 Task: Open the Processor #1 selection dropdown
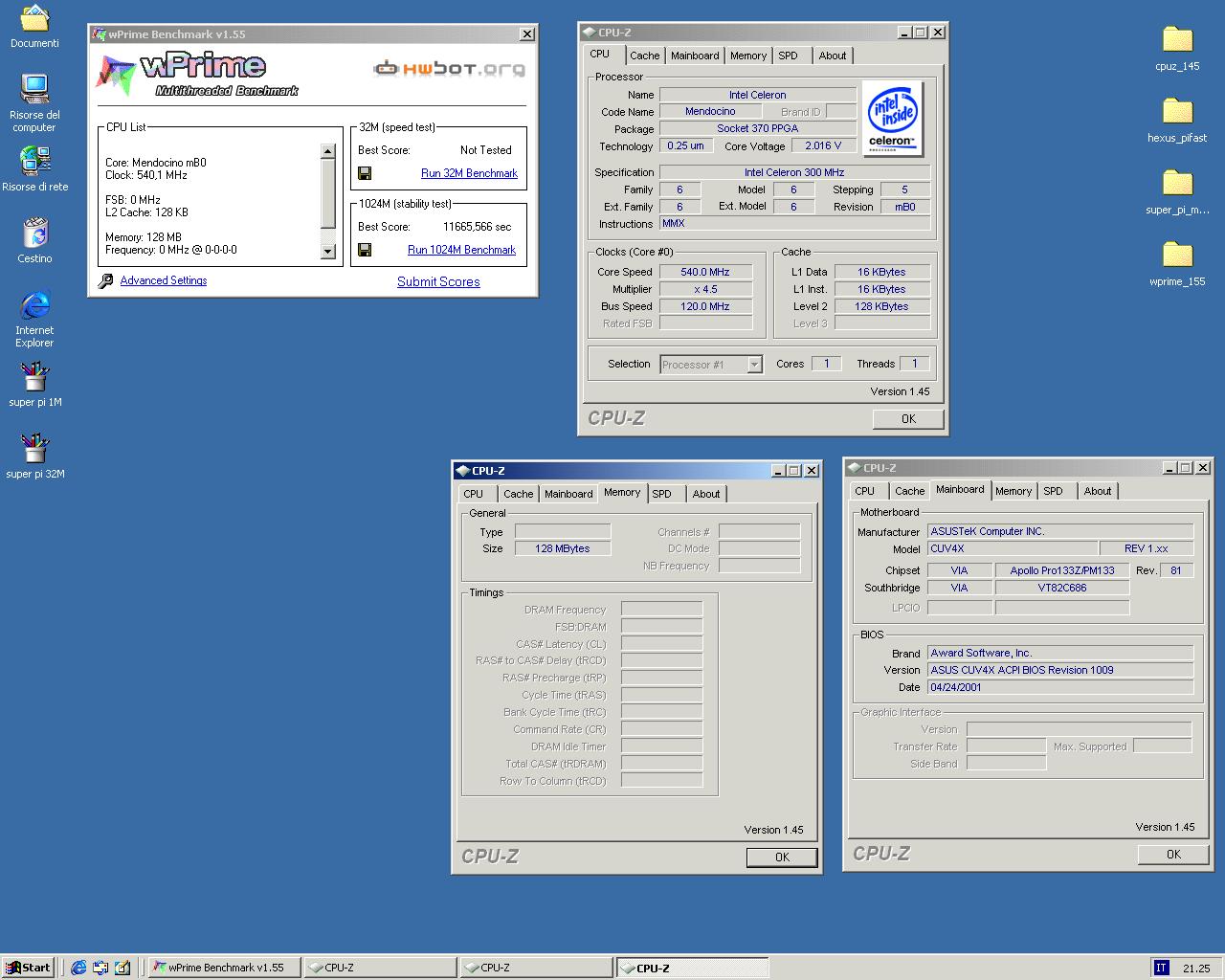click(x=754, y=365)
